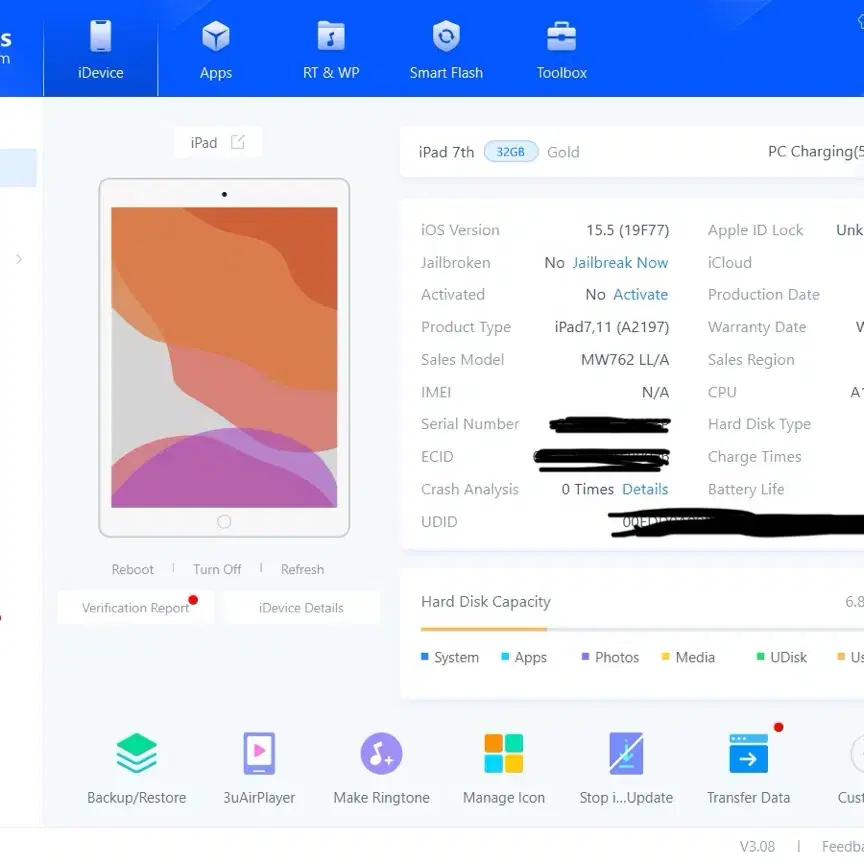Go to Smart Flash tab

click(x=446, y=50)
